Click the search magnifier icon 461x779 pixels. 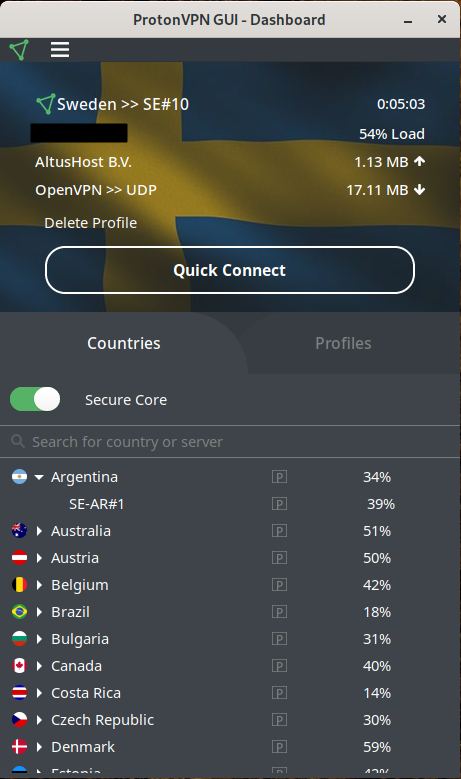point(18,441)
